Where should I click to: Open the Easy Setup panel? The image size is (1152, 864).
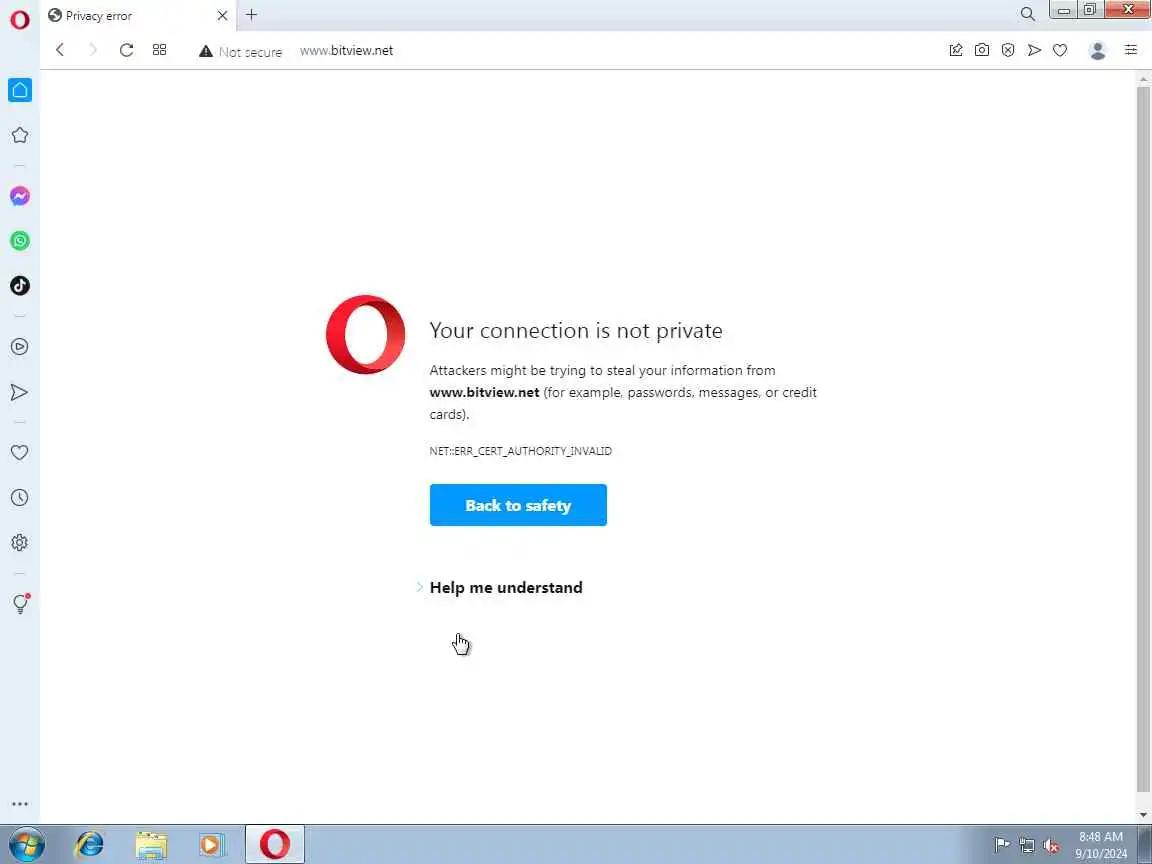point(1131,50)
